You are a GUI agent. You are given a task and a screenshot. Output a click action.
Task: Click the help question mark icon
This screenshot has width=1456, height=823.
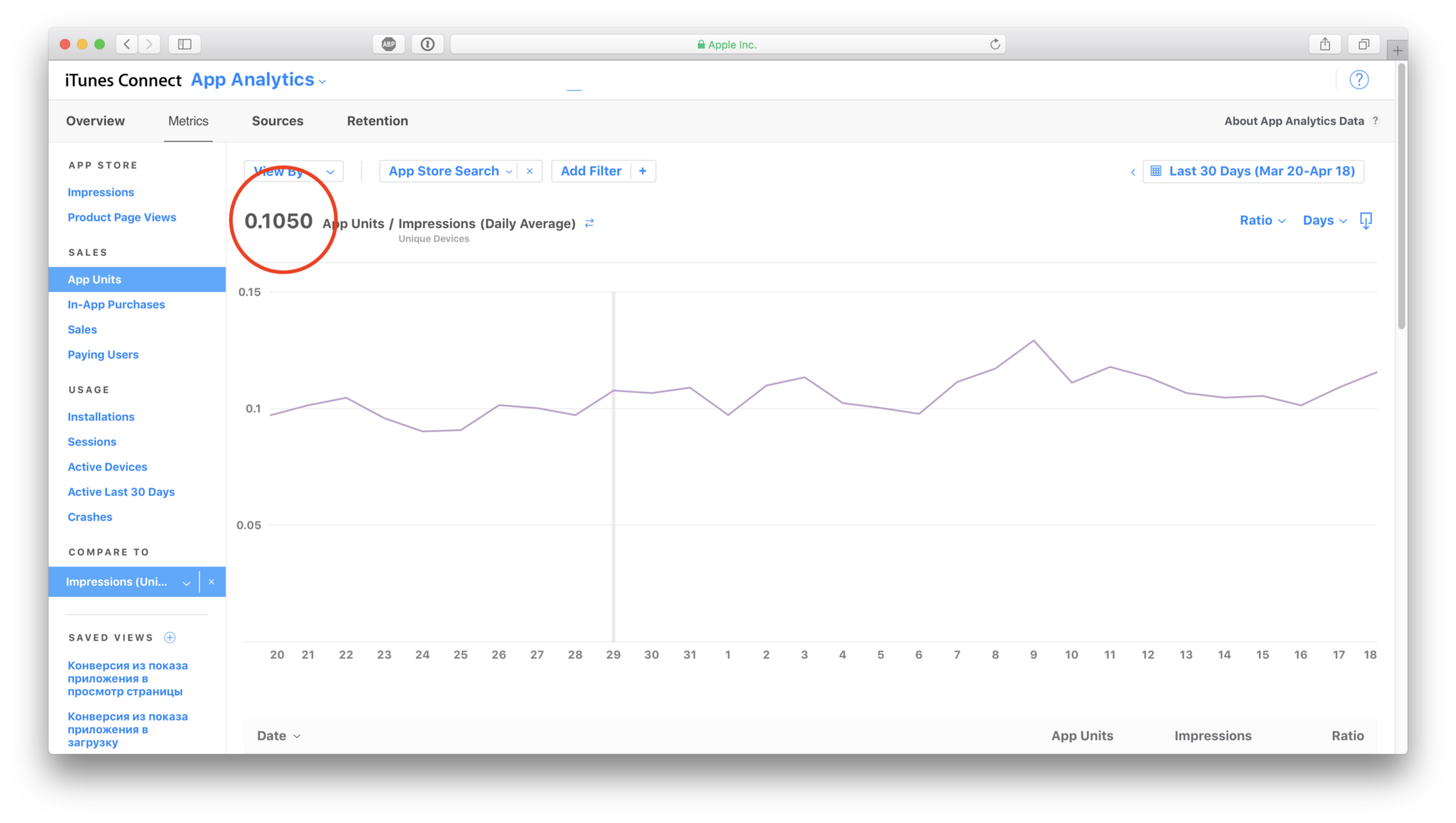point(1358,80)
